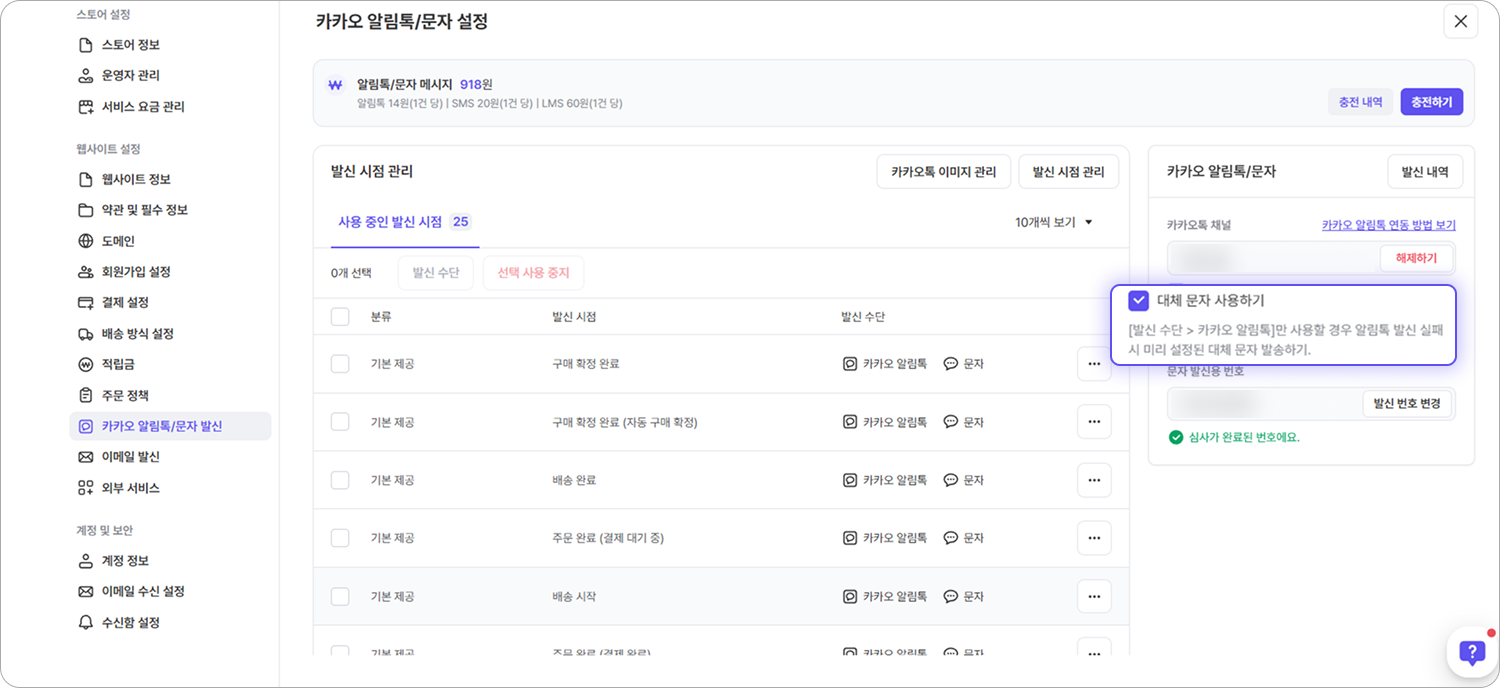Click 발신 번호 변경 button
1500x688 pixels.
pos(1407,404)
